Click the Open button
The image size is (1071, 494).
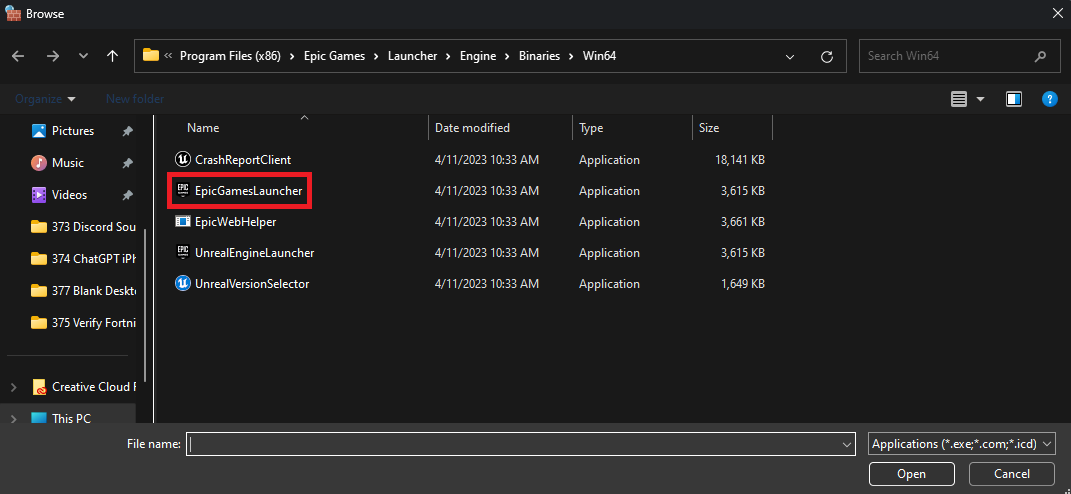(911, 474)
